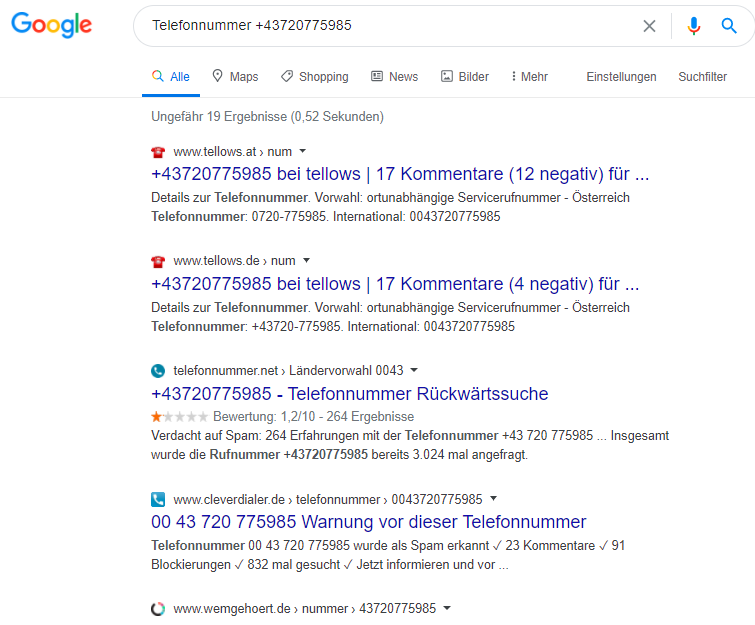Switch to the Bilder tab
Viewport: 755px width, 625px height.
[465, 77]
